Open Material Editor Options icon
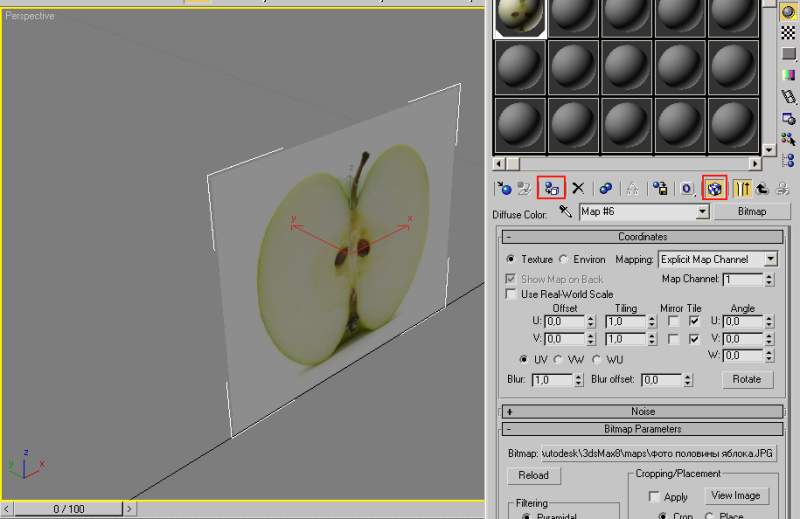 tap(788, 118)
